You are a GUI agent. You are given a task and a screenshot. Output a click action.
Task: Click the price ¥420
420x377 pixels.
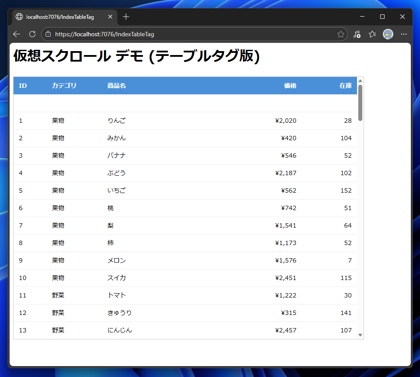pos(288,138)
